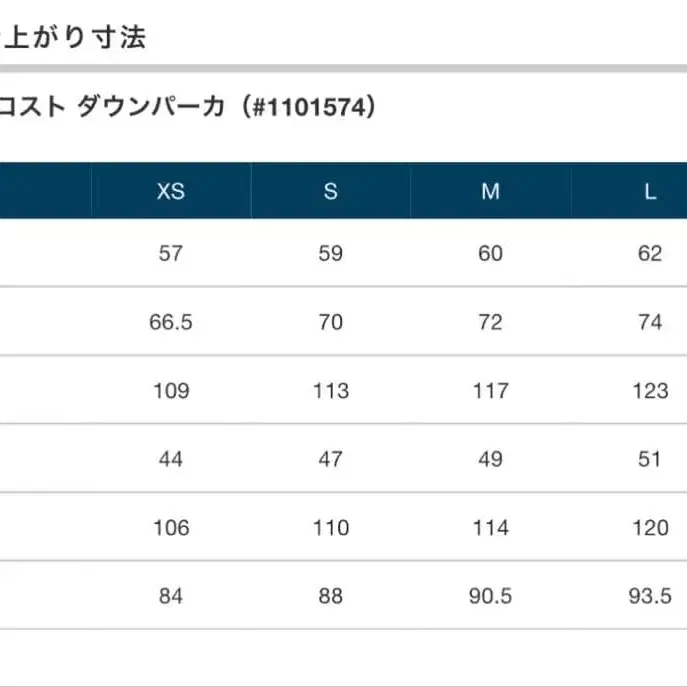Click the M size column header
Image resolution: width=687 pixels, height=687 pixels.
(490, 191)
